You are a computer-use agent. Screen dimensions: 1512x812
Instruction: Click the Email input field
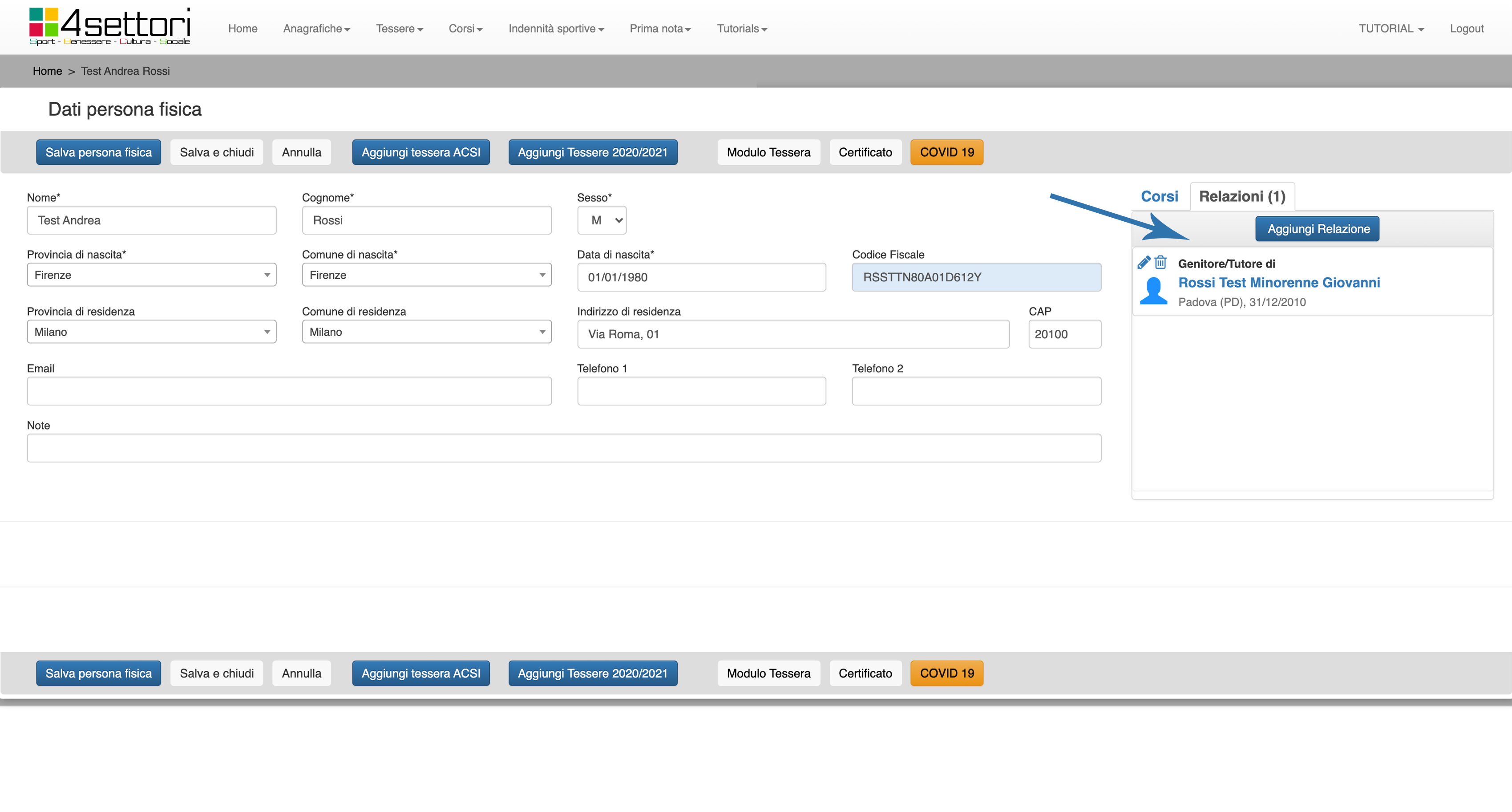289,391
